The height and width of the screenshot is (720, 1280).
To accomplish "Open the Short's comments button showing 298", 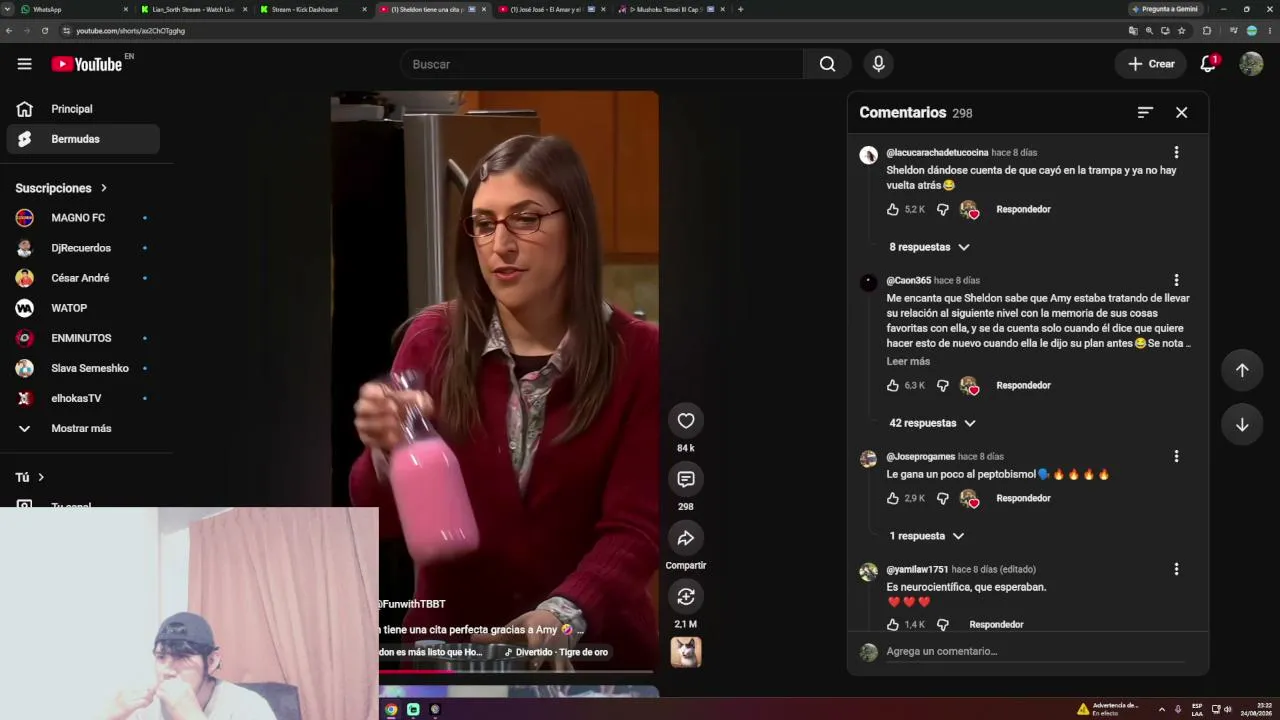I will pos(685,479).
